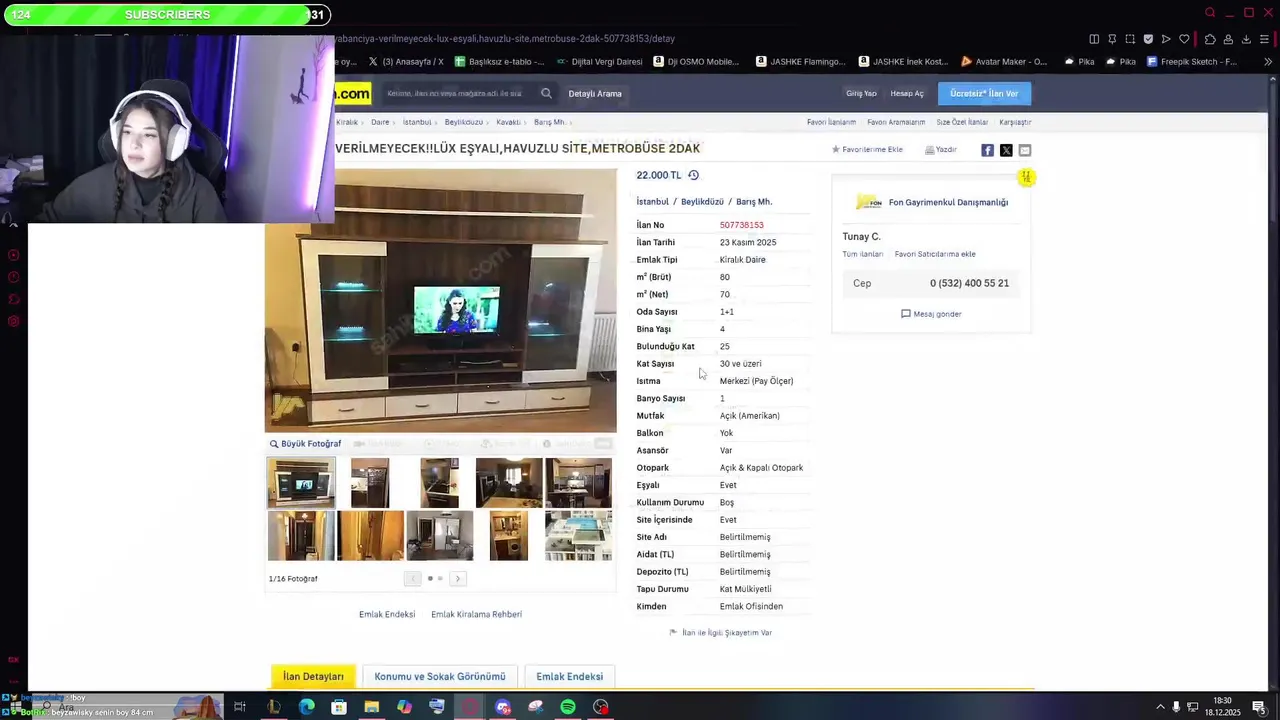Click the shield ad-blocker icon in the toolbar
Image resolution: width=1280 pixels, height=720 pixels.
[x=1148, y=39]
